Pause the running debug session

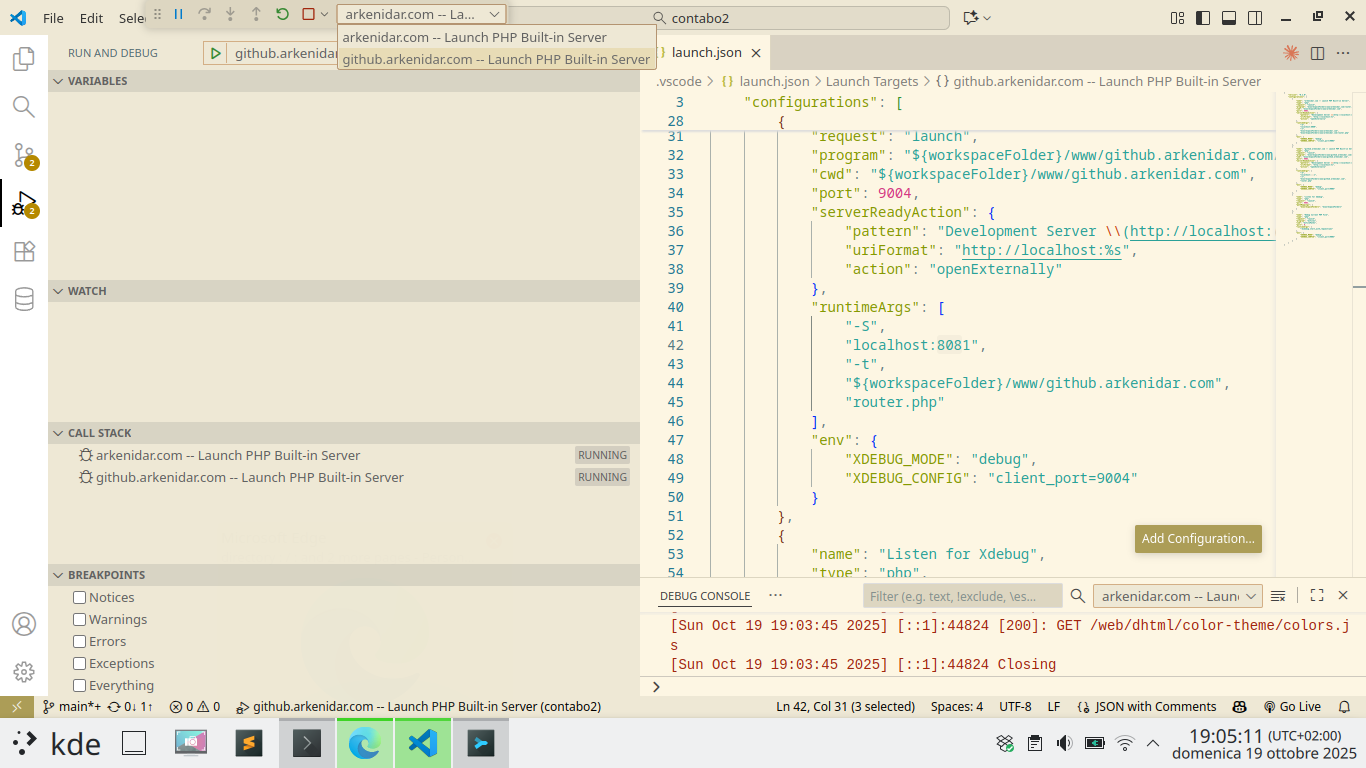[178, 14]
